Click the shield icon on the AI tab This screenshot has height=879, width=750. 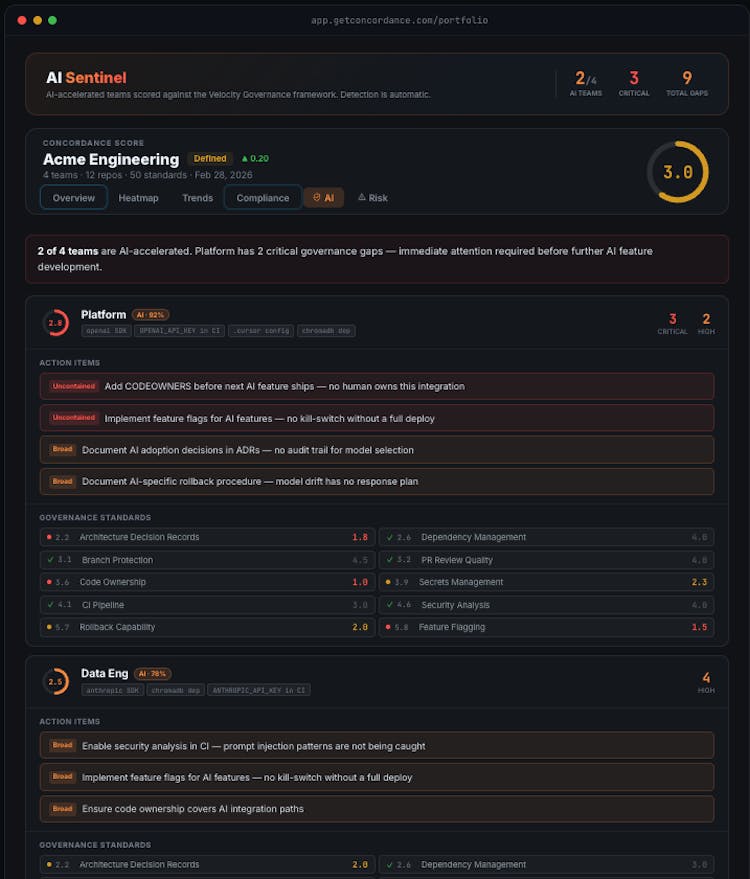(317, 198)
